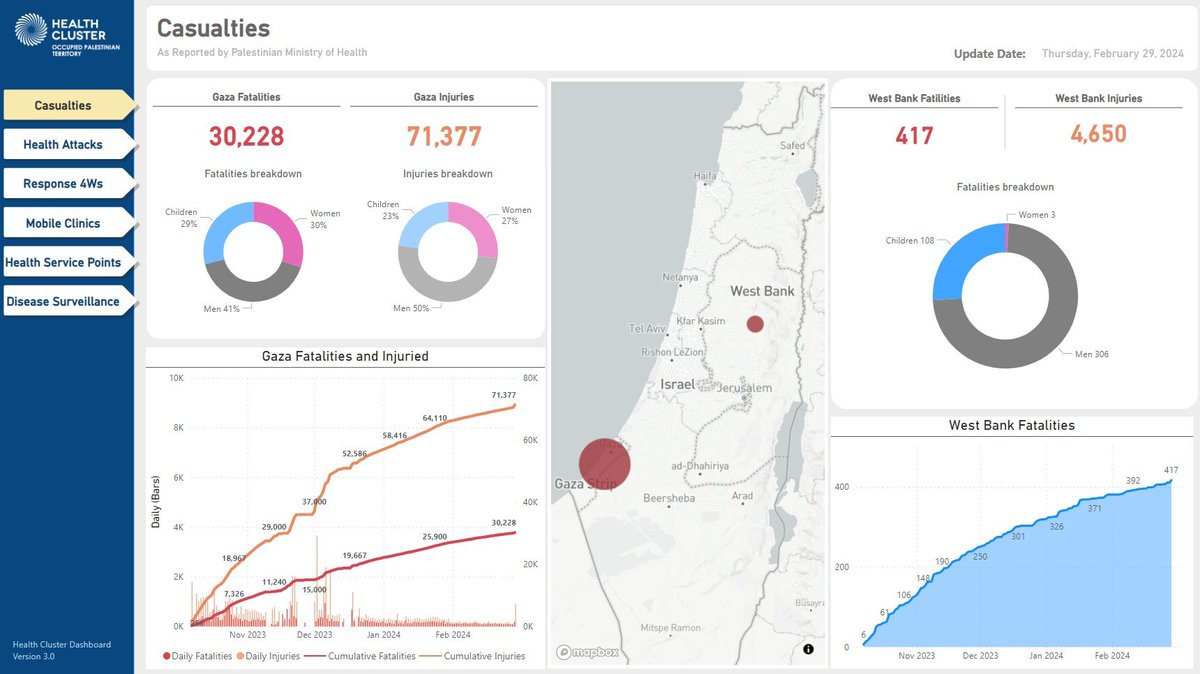1200x674 pixels.
Task: Click 25,900 data label on fatalities line
Action: [435, 537]
